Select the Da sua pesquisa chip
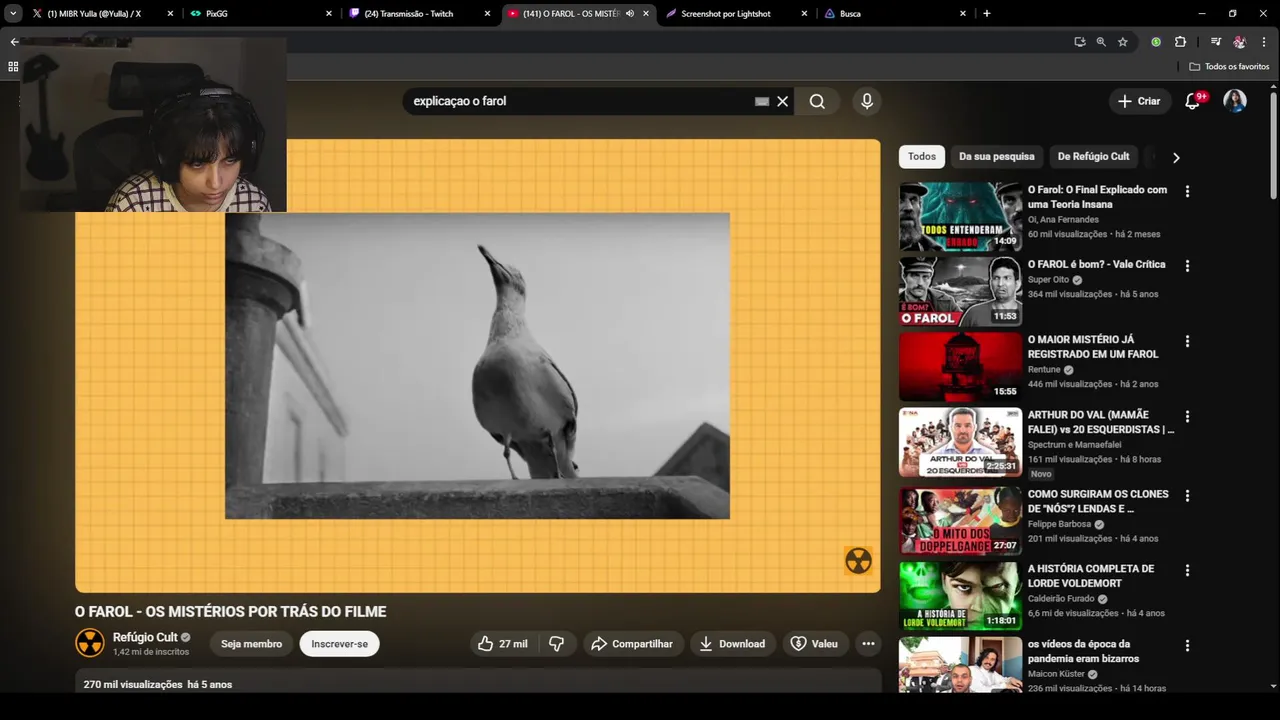Screen dimensions: 1280x720 click(x=997, y=157)
